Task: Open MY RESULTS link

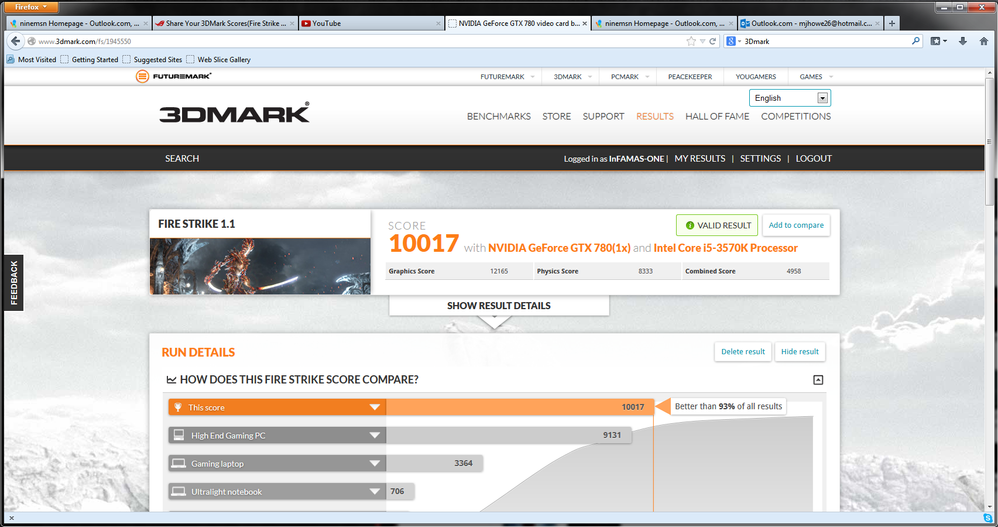Action: 699,158
